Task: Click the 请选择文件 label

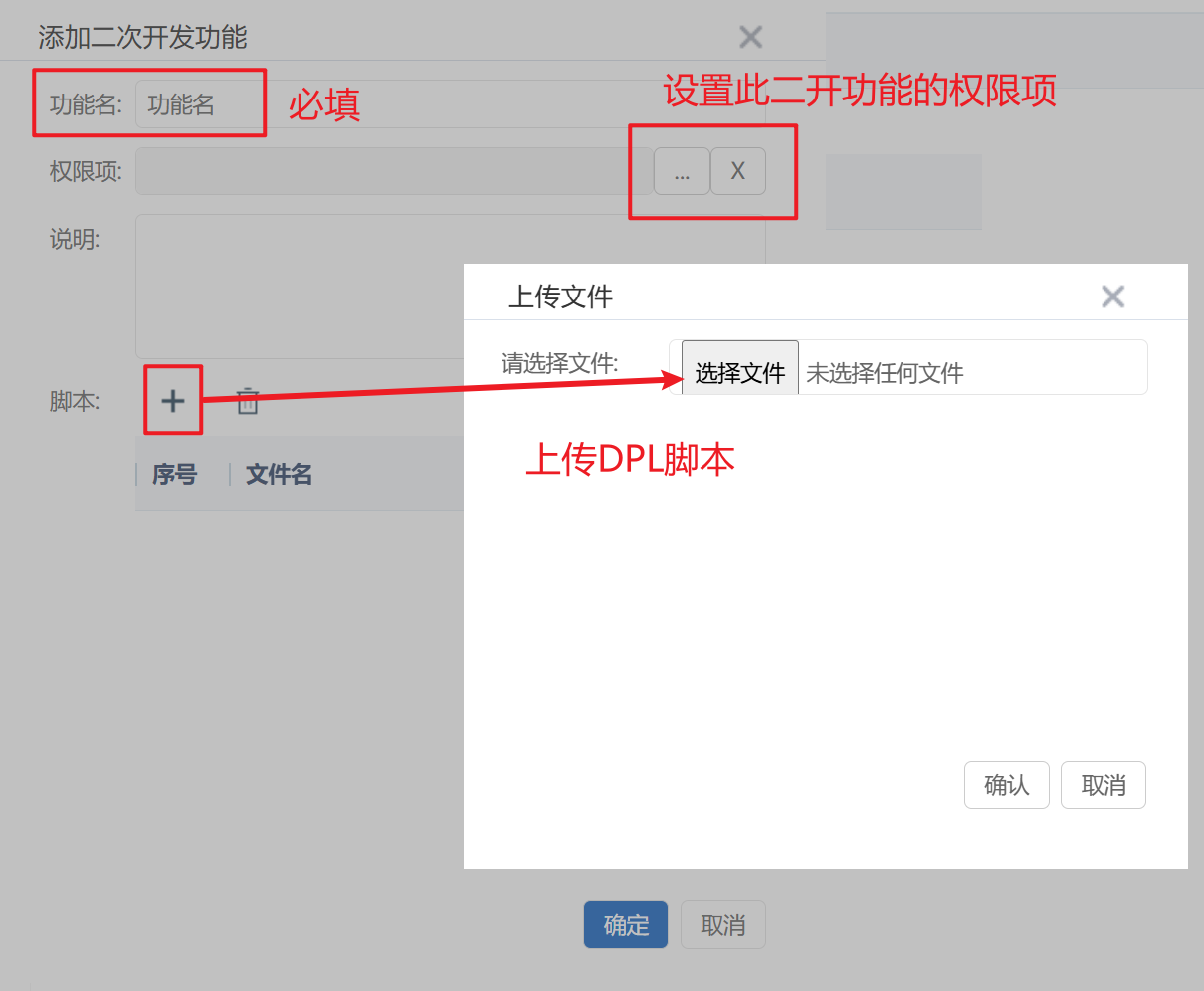Action: (x=559, y=364)
